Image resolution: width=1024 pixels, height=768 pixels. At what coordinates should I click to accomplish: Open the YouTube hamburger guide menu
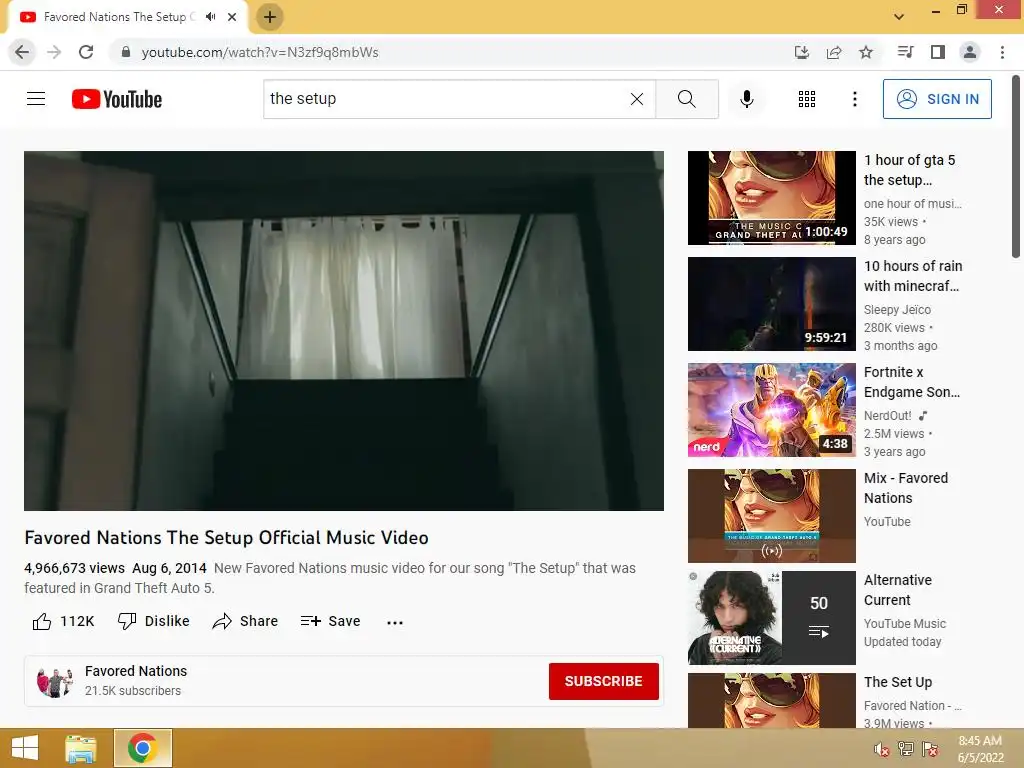point(36,99)
